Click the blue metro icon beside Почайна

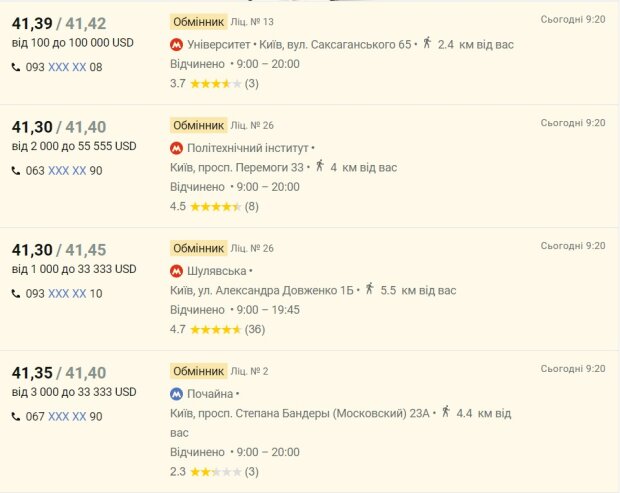click(x=177, y=394)
